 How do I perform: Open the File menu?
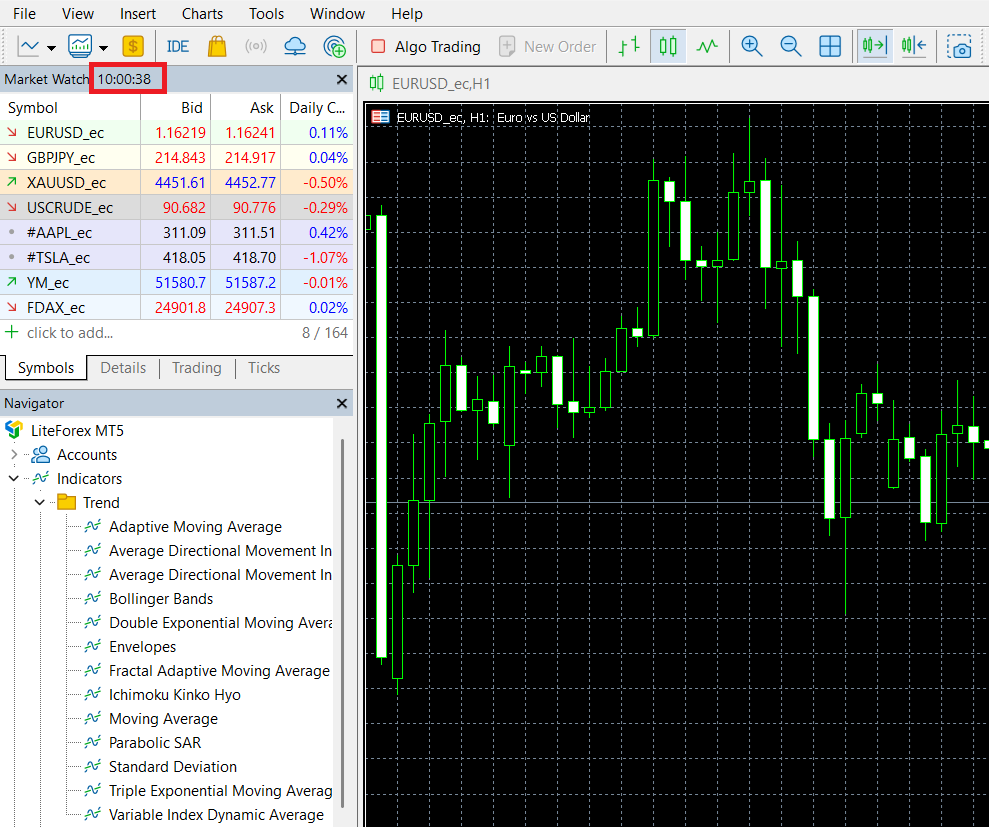(24, 13)
